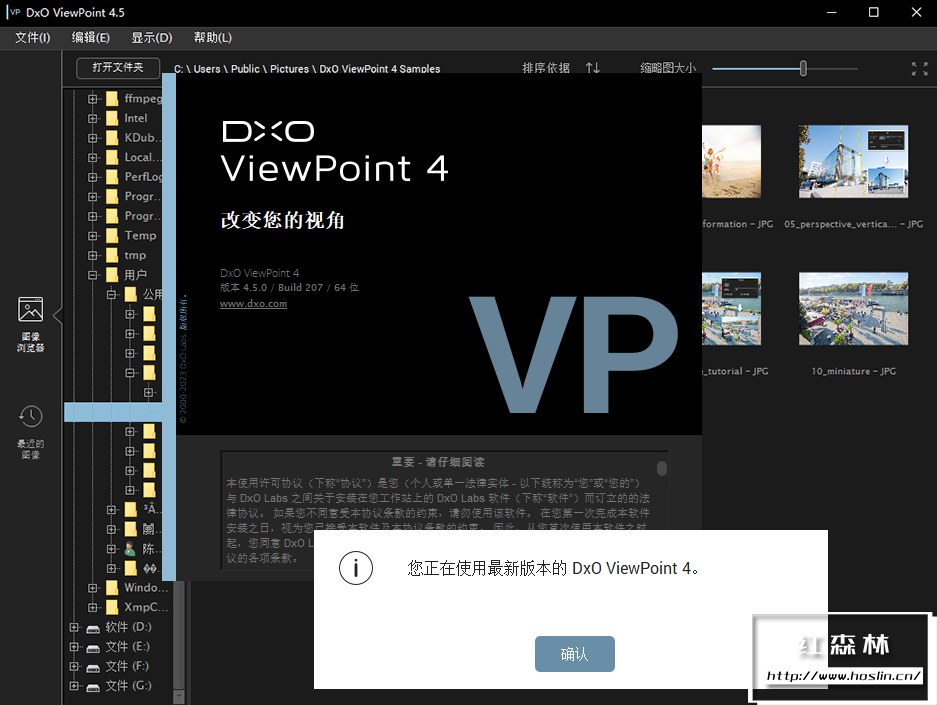Adjust the thumbnail size slider handle
Viewport: 937px width, 705px height.
pyautogui.click(x=803, y=69)
